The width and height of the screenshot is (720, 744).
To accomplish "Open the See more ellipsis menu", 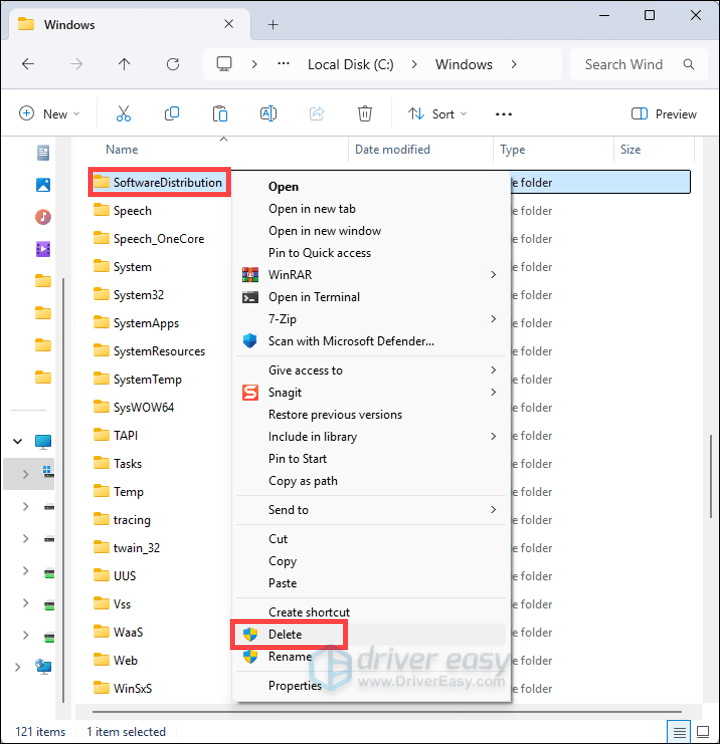I will pos(504,114).
